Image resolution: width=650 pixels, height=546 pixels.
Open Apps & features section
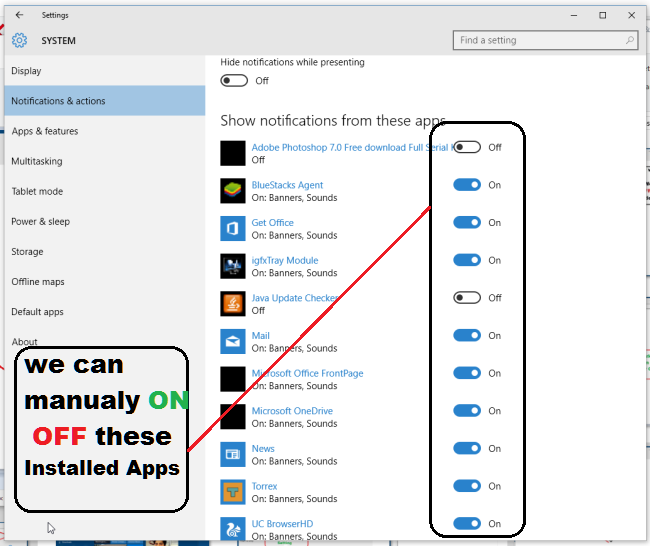click(x=105, y=131)
